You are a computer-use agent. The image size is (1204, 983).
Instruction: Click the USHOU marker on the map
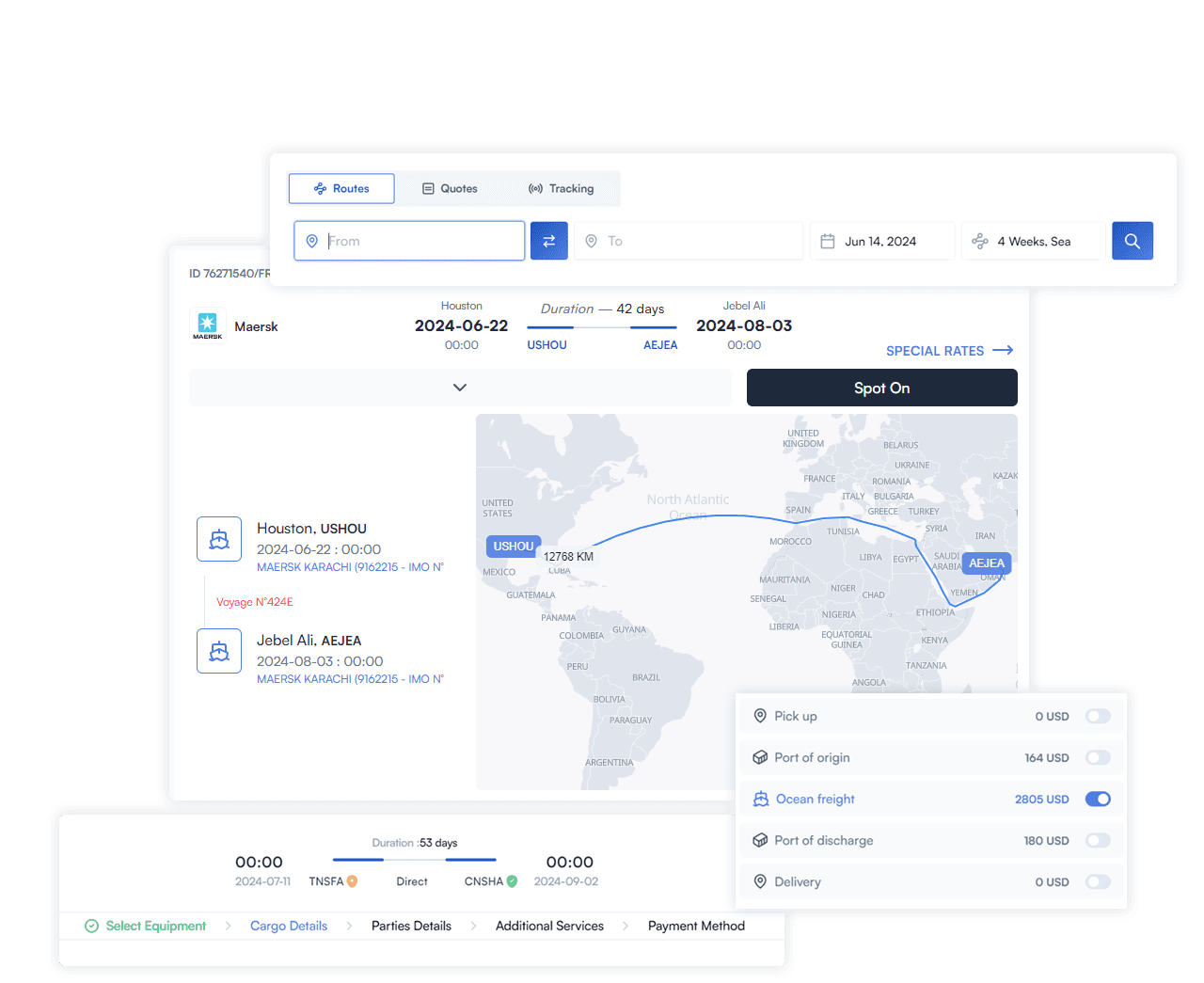pos(513,547)
